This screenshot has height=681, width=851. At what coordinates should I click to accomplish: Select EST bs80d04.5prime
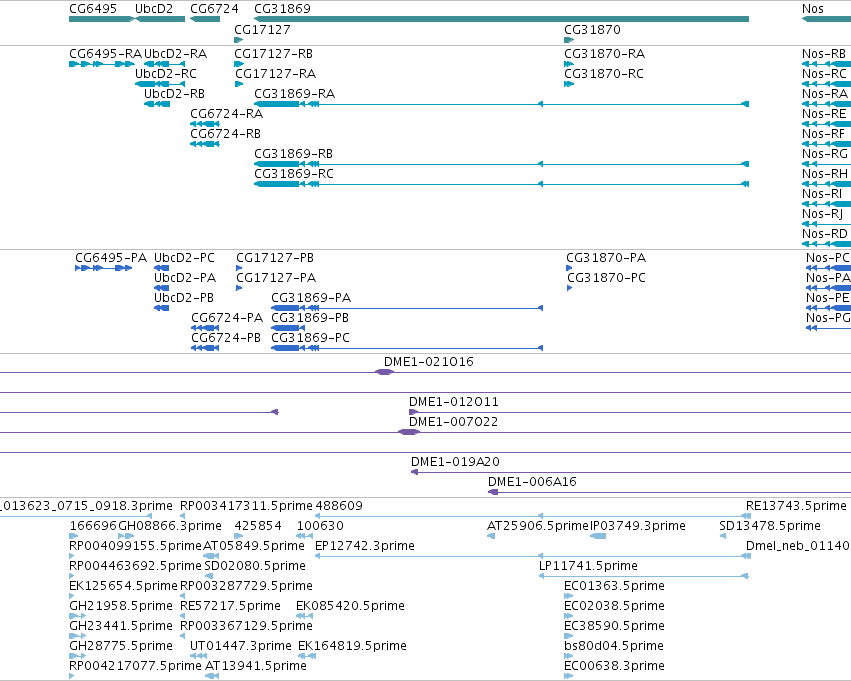613,646
